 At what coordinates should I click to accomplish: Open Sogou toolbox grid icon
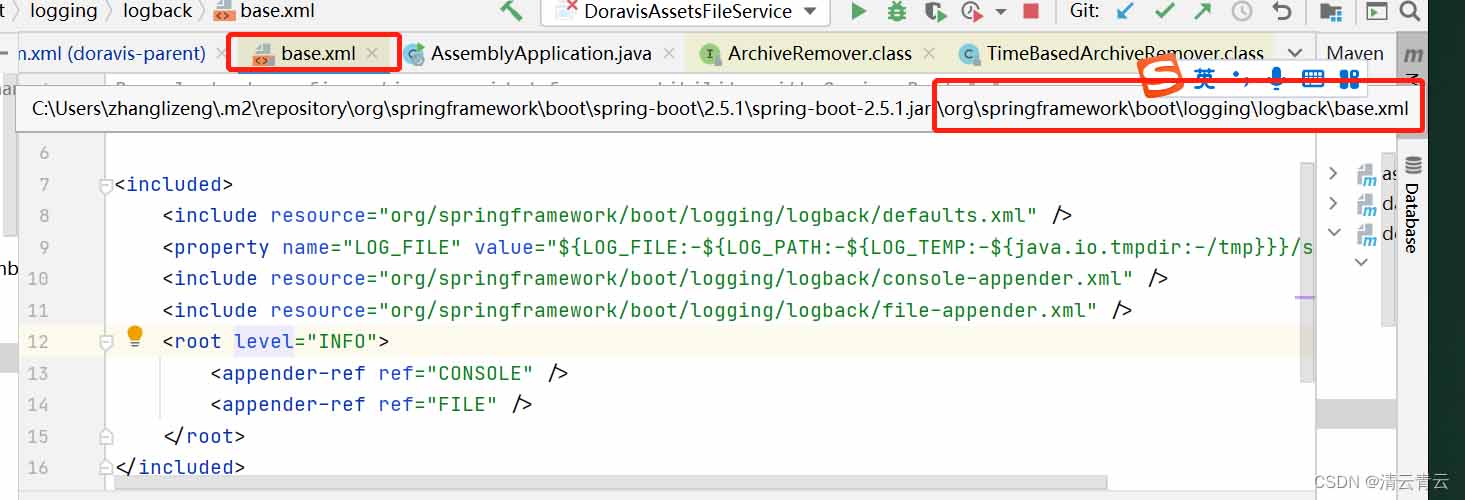pyautogui.click(x=1349, y=78)
